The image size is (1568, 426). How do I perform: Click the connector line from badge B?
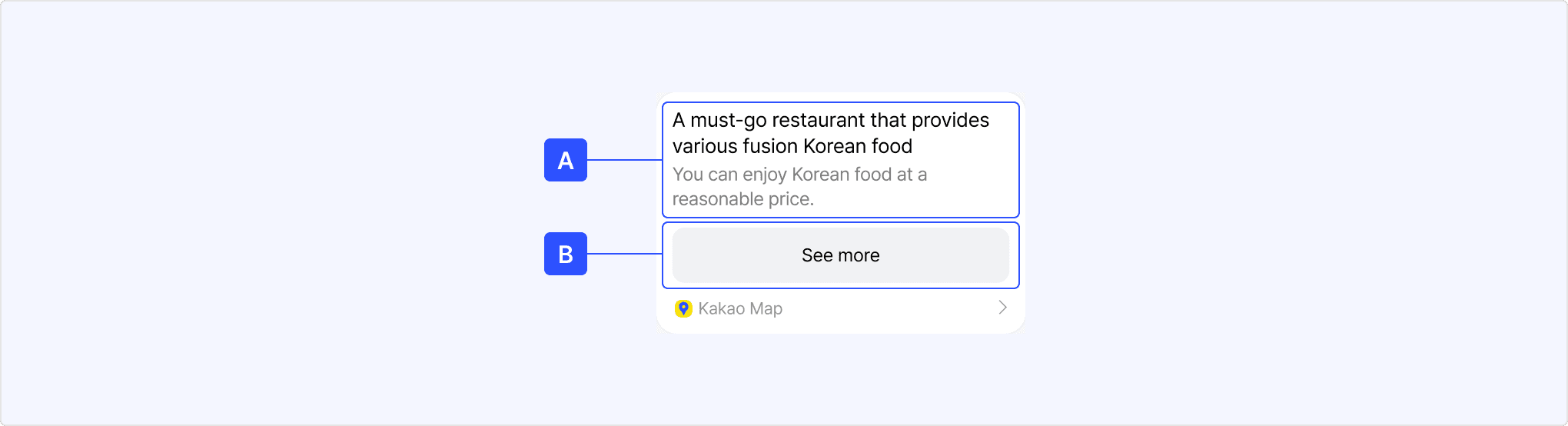pyautogui.click(x=624, y=254)
